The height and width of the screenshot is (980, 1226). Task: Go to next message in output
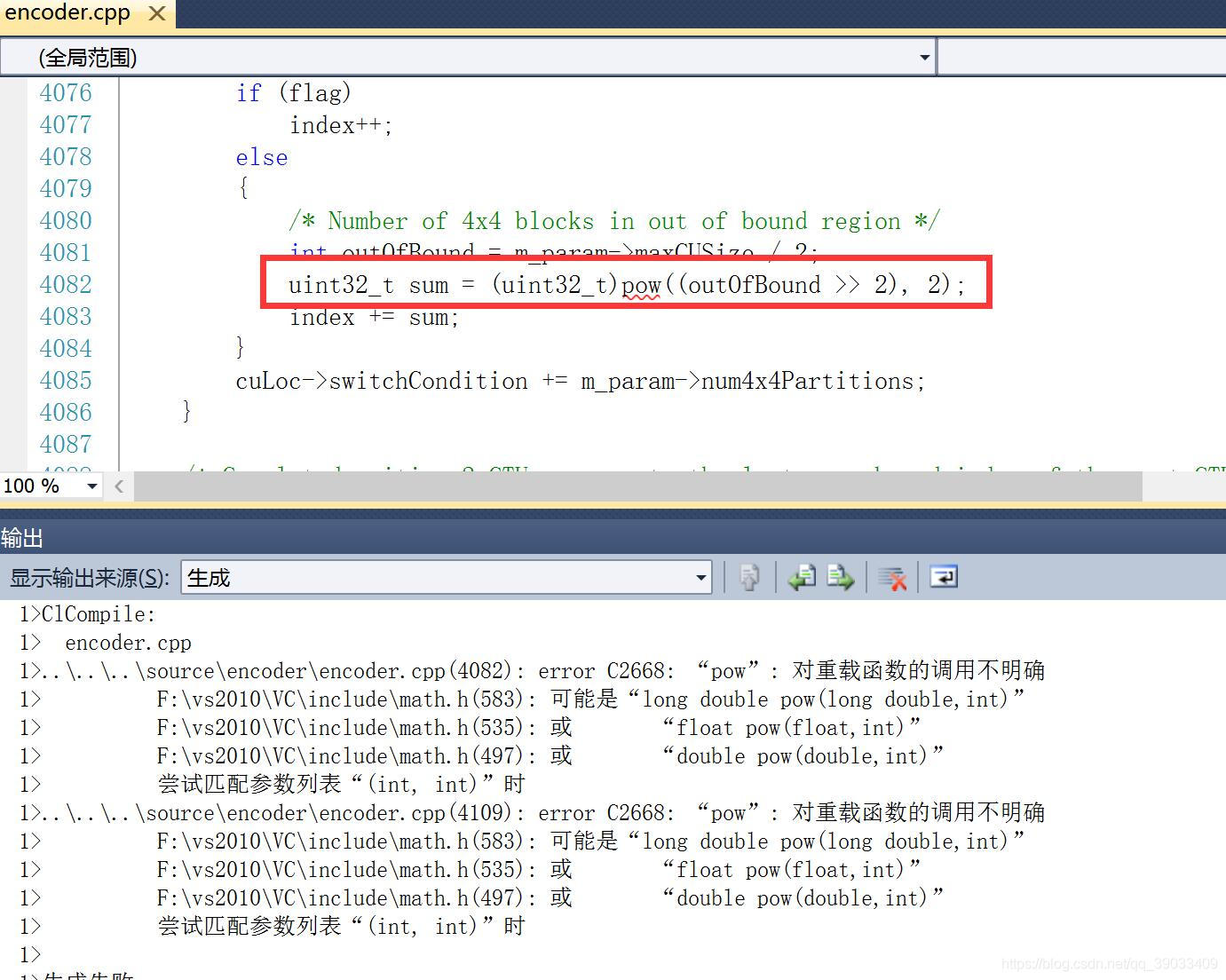(840, 578)
